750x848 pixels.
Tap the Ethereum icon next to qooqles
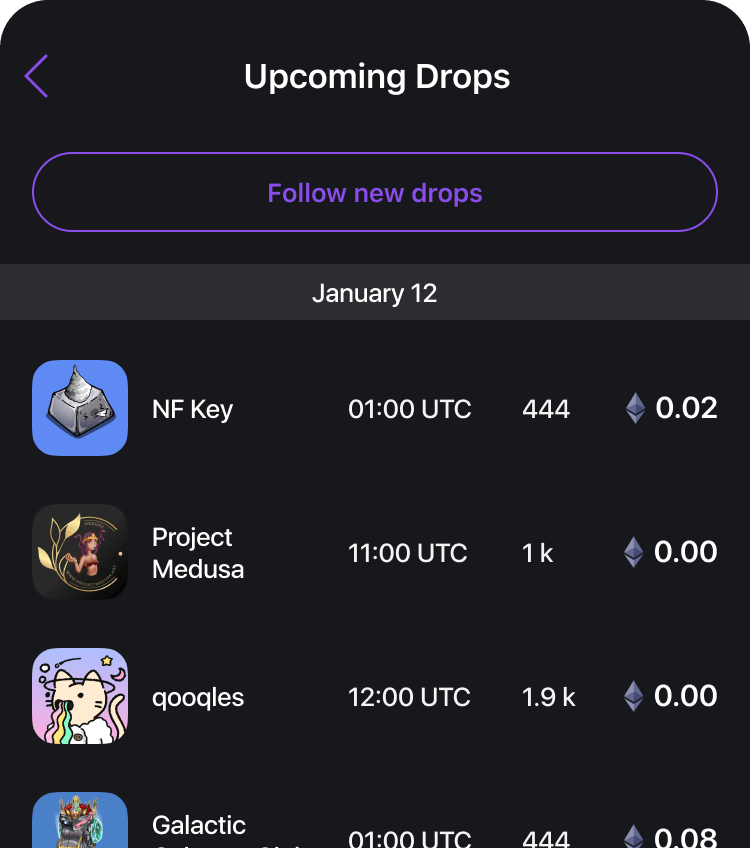pyautogui.click(x=634, y=696)
